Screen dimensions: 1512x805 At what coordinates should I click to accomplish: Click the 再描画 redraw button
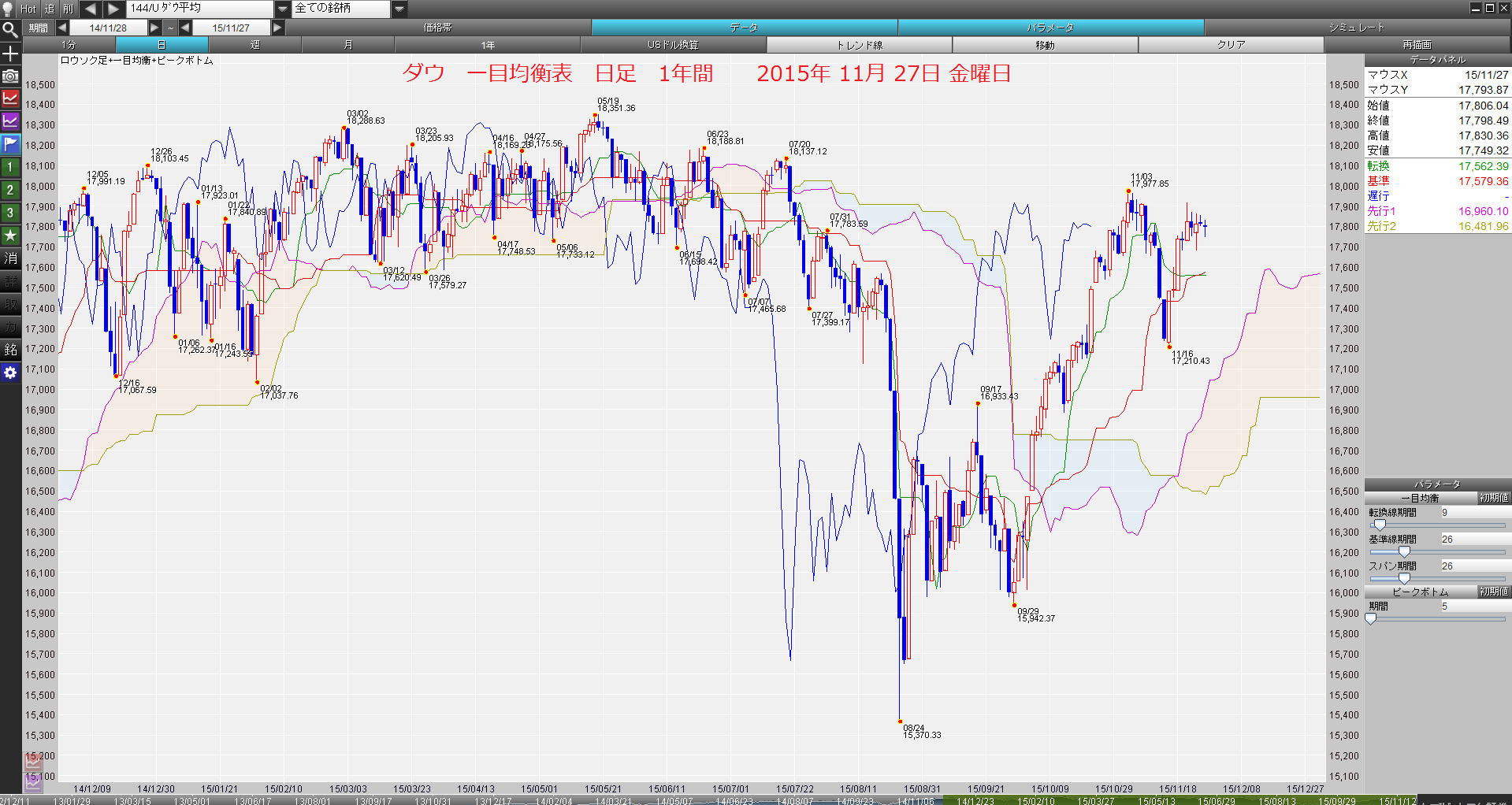pos(1417,45)
